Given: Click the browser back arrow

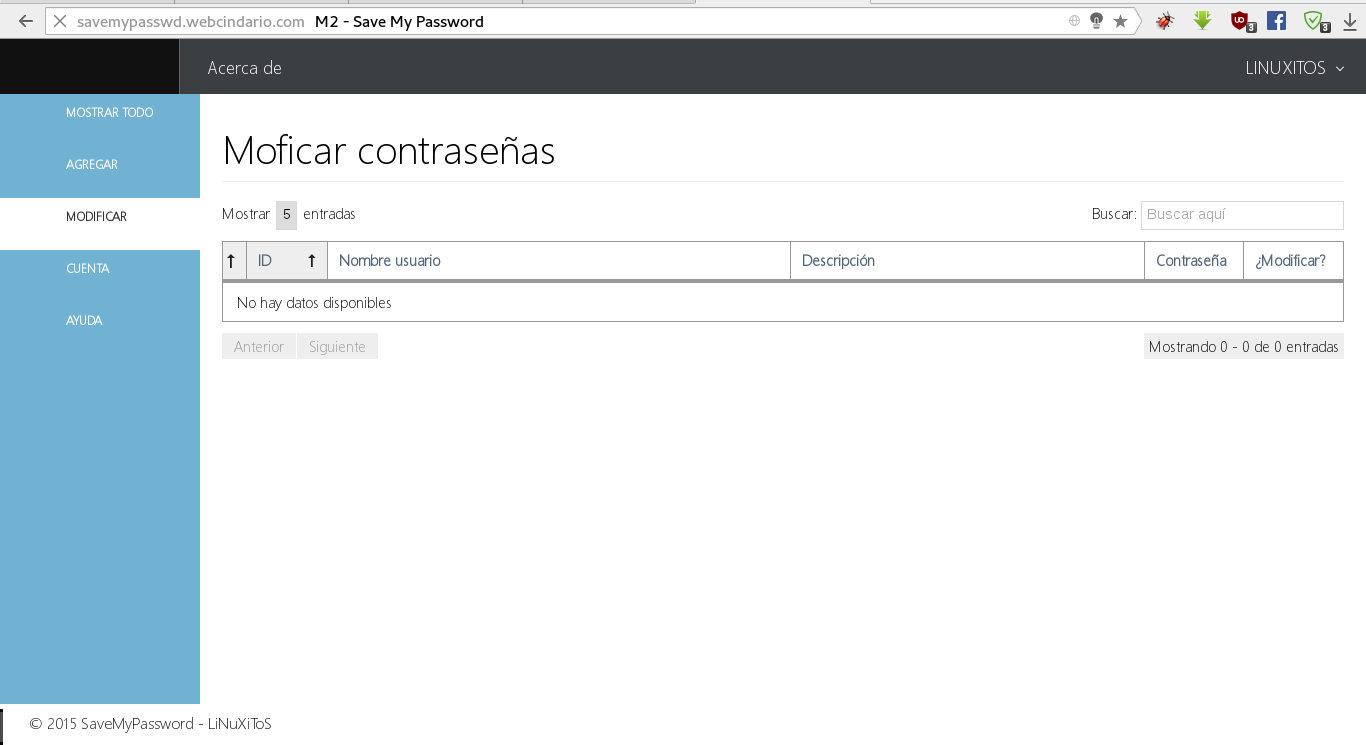Looking at the screenshot, I should click(x=26, y=21).
